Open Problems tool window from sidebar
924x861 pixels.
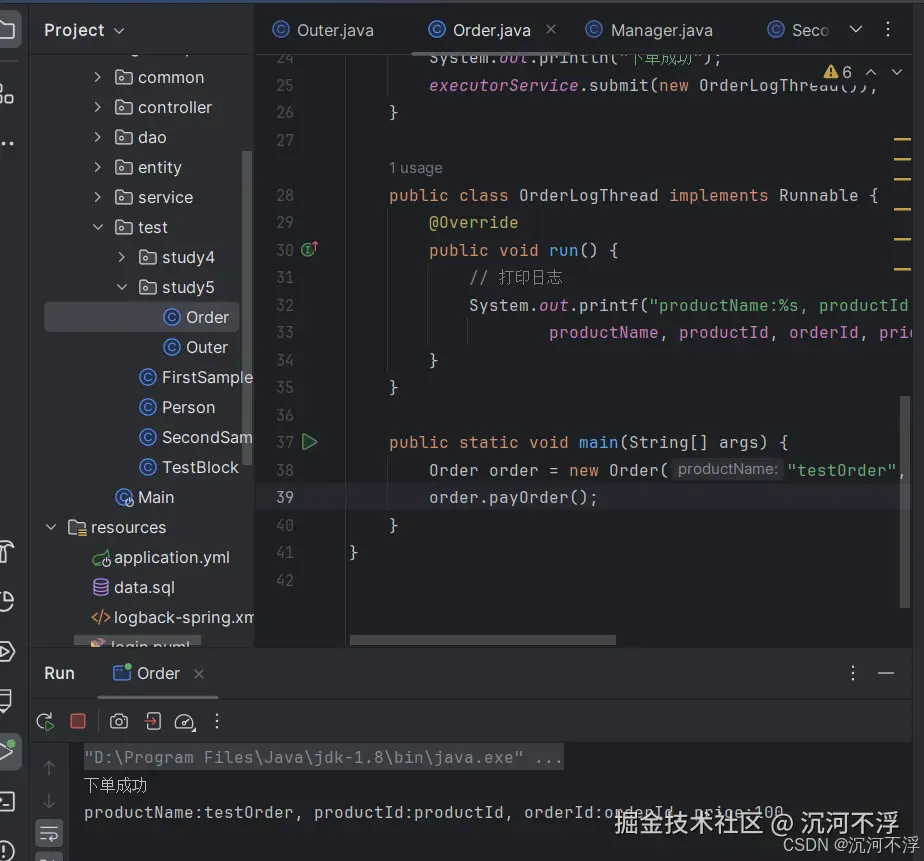pos(6,850)
